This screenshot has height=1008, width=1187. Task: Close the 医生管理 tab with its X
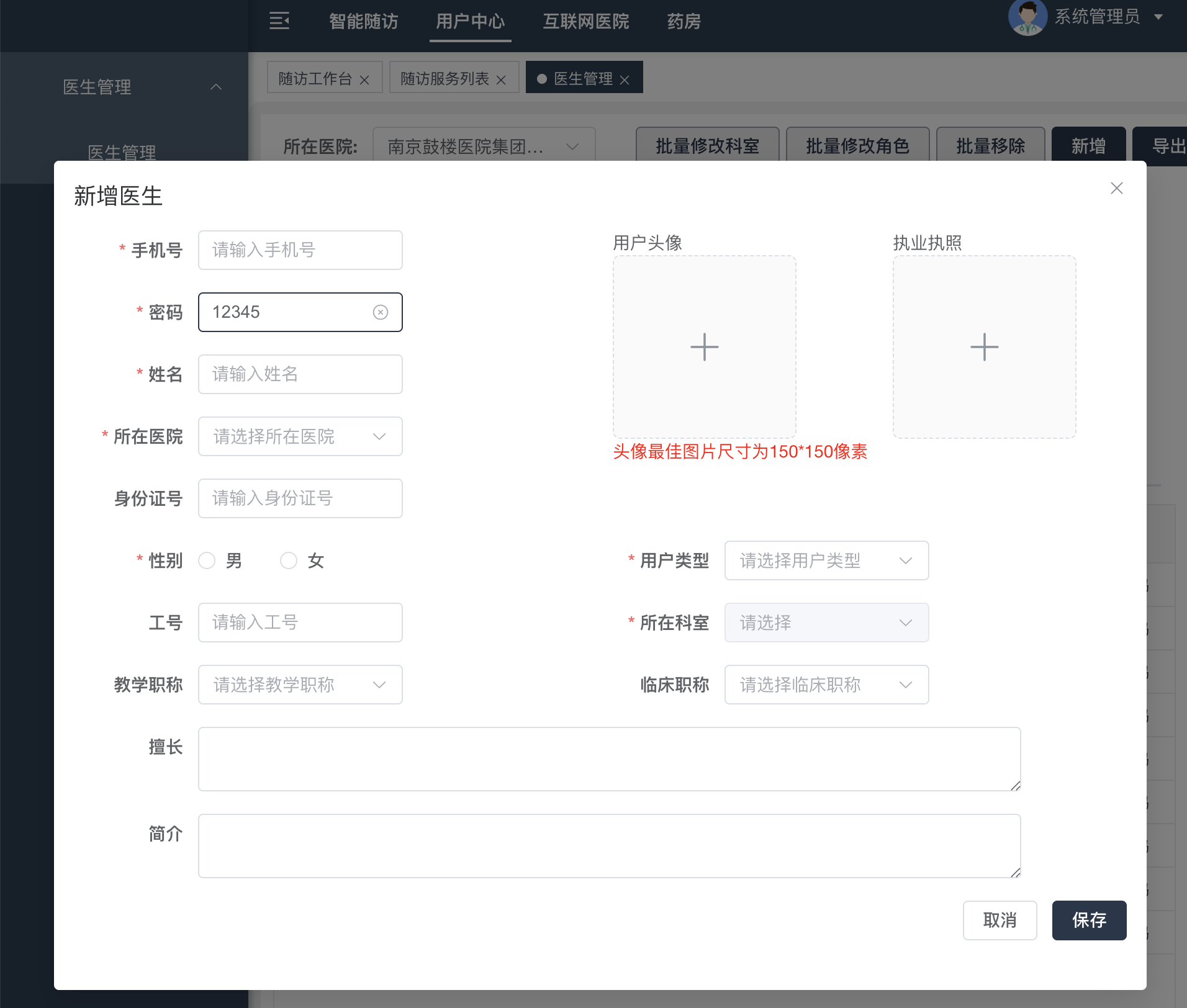click(625, 80)
